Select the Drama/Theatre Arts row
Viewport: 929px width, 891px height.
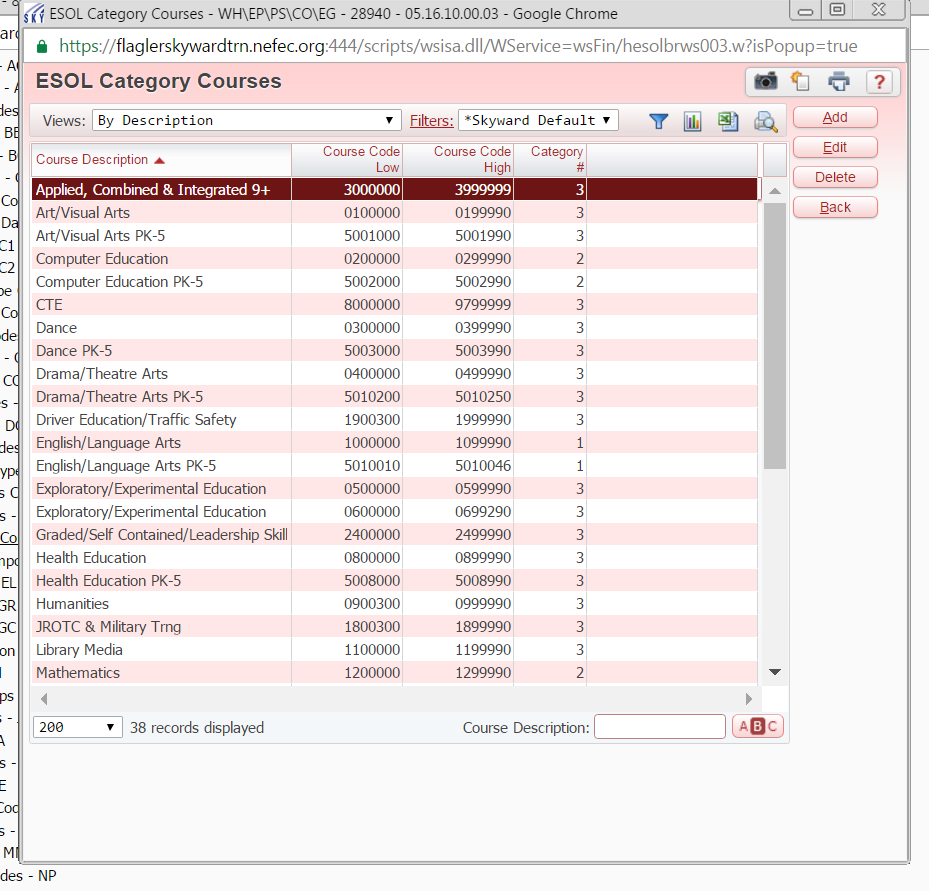click(395, 374)
